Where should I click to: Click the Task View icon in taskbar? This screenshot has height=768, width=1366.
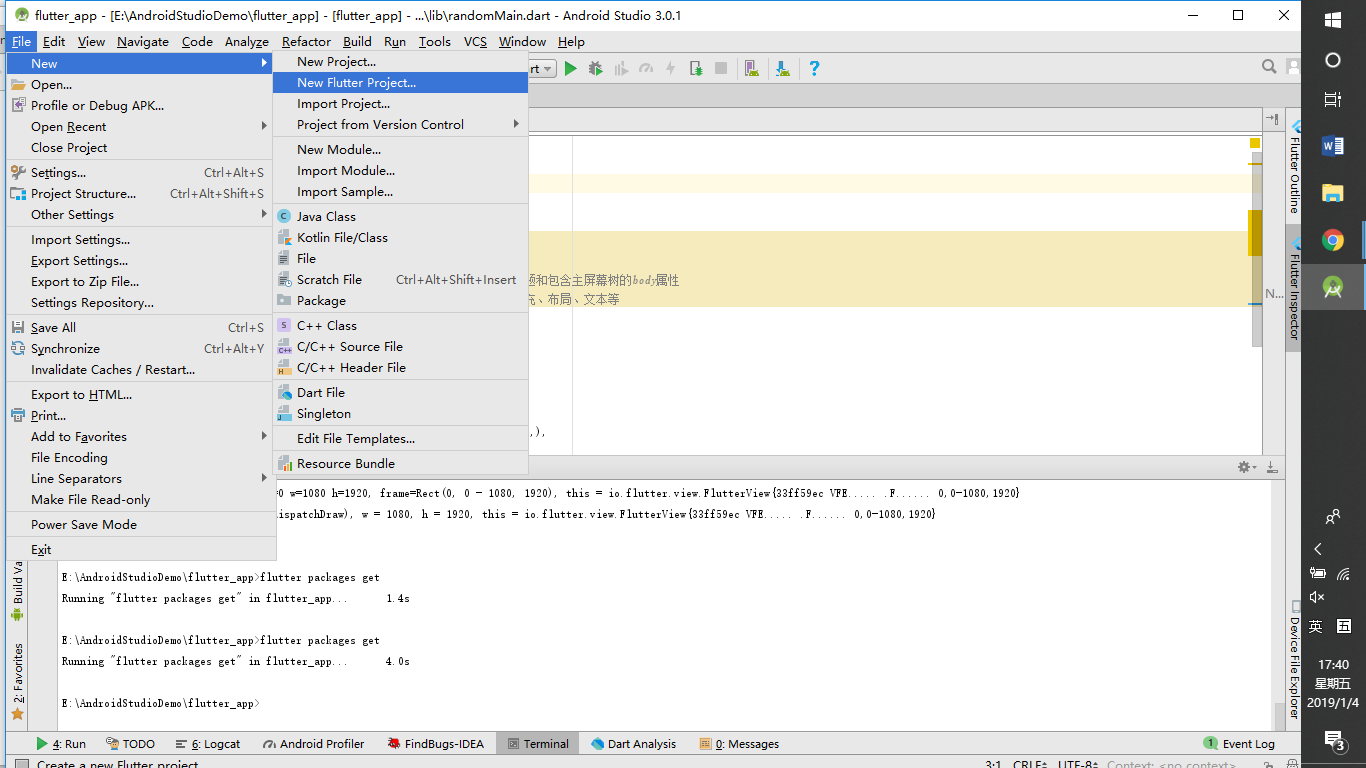tap(1333, 99)
